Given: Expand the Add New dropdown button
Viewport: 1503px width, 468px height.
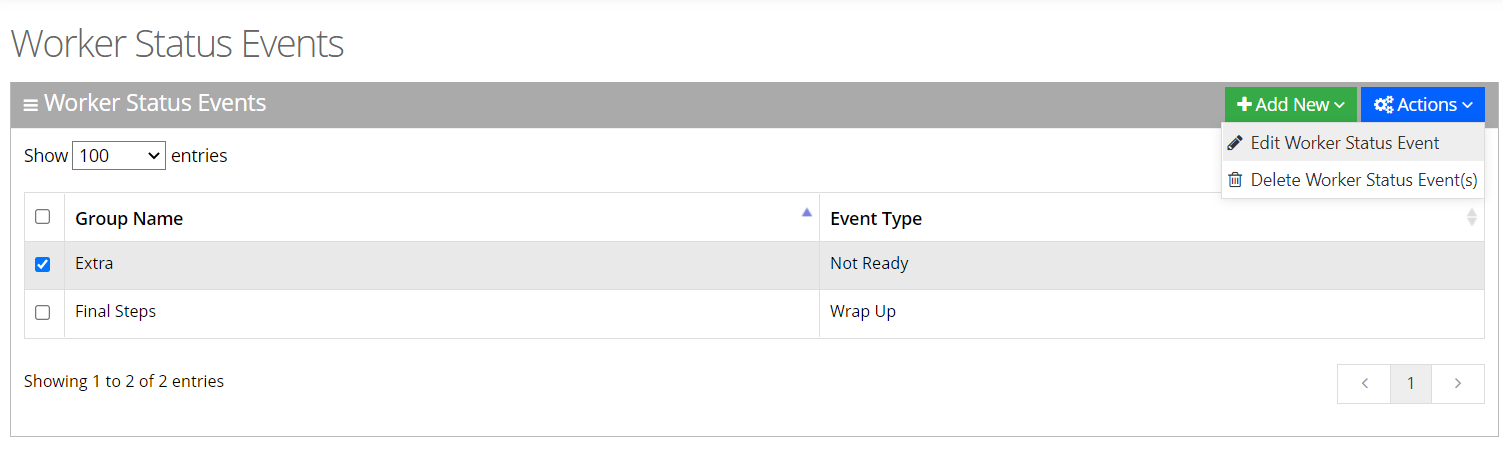Looking at the screenshot, I should [x=1290, y=105].
